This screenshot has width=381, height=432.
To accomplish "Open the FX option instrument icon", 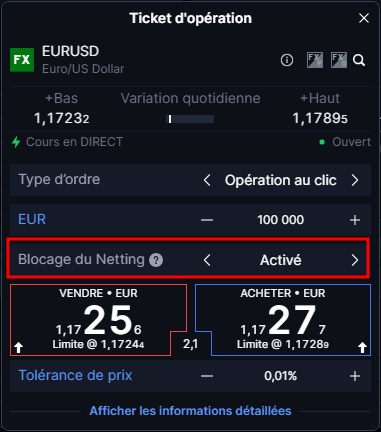I will tap(339, 60).
